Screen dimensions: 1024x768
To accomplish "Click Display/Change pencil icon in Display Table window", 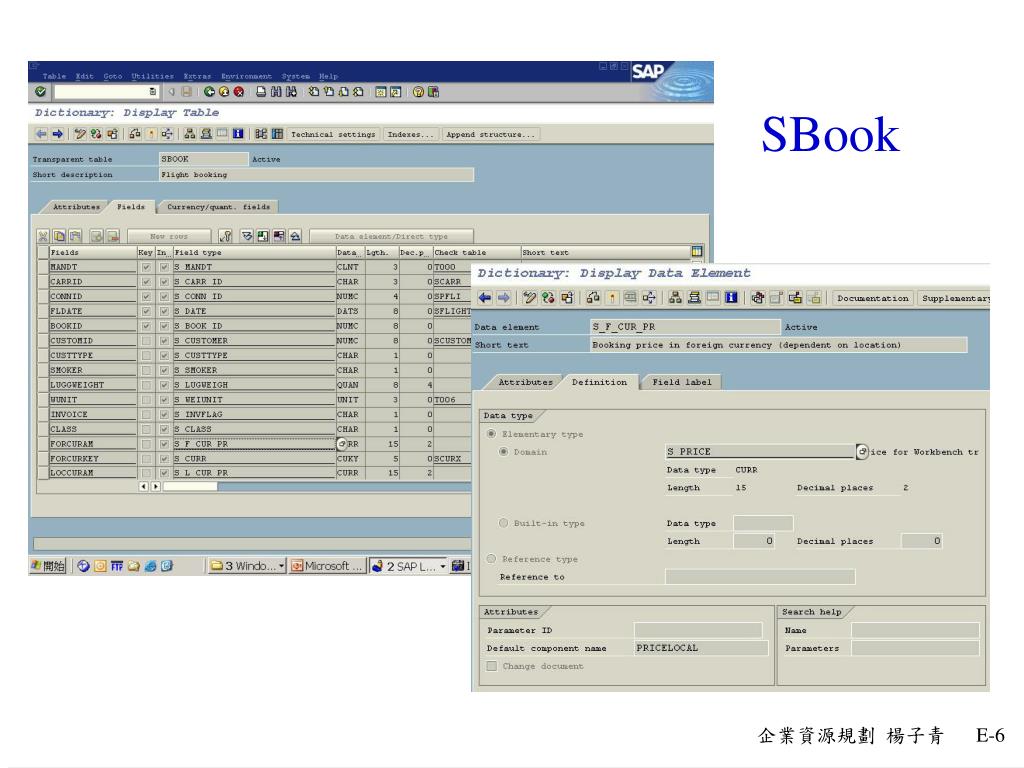I will click(x=80, y=134).
